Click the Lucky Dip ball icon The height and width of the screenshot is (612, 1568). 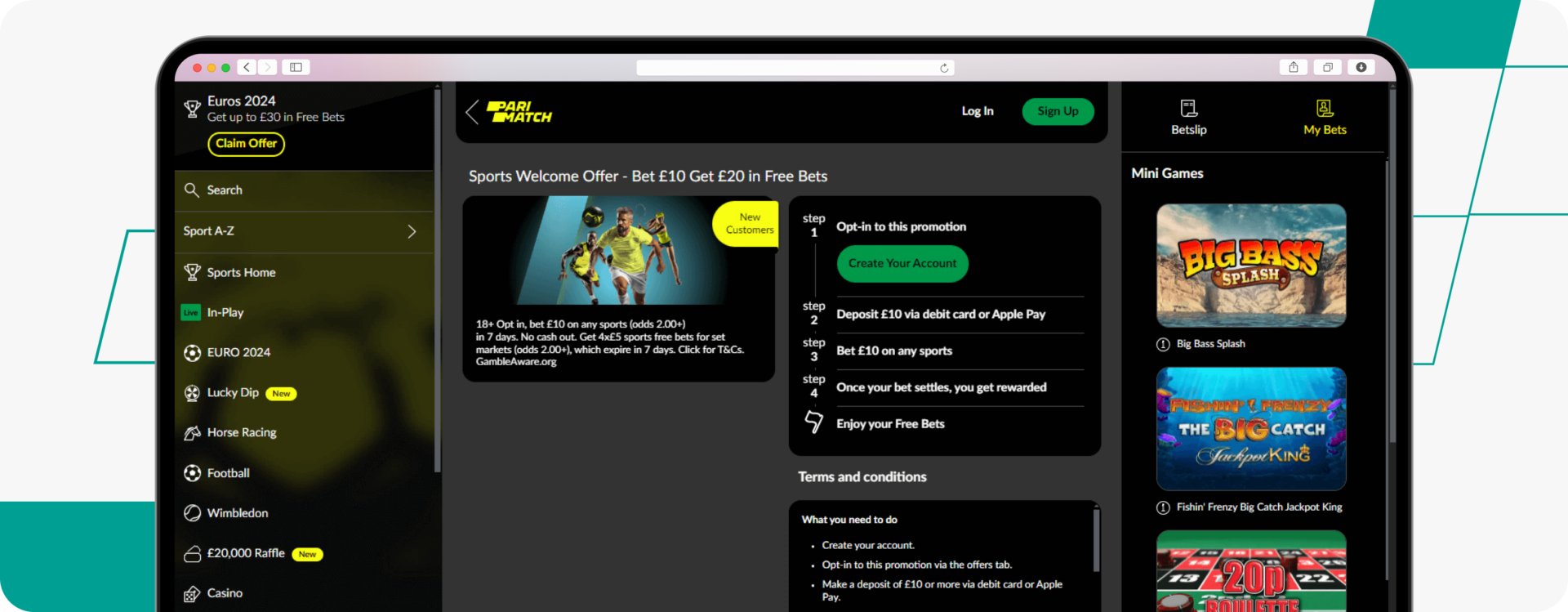click(192, 393)
